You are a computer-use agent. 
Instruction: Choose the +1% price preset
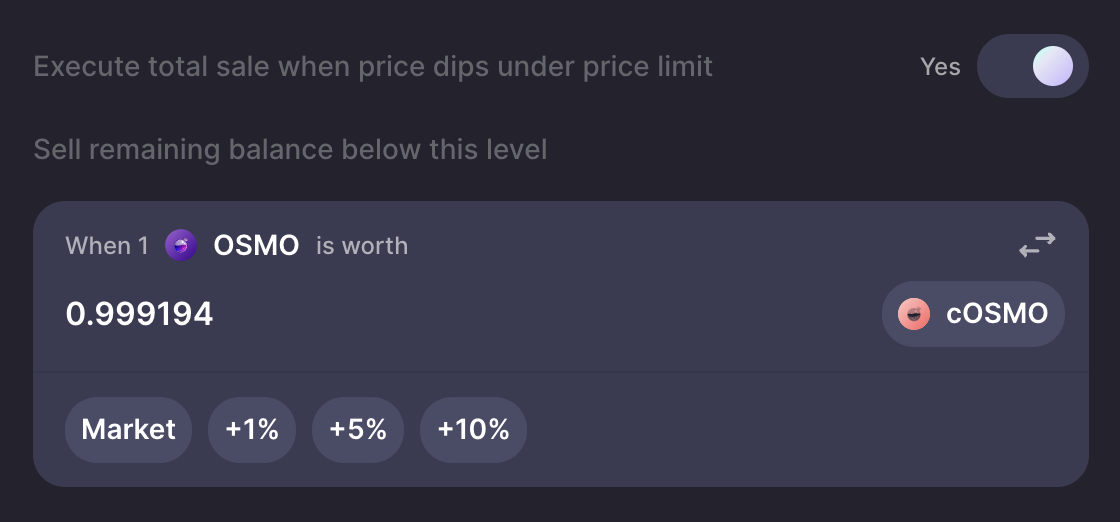(251, 430)
